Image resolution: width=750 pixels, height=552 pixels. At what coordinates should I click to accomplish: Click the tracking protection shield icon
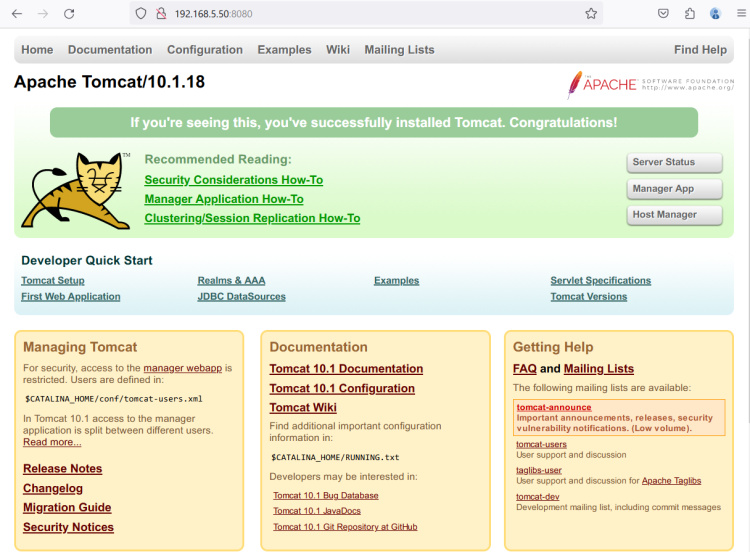tap(141, 14)
